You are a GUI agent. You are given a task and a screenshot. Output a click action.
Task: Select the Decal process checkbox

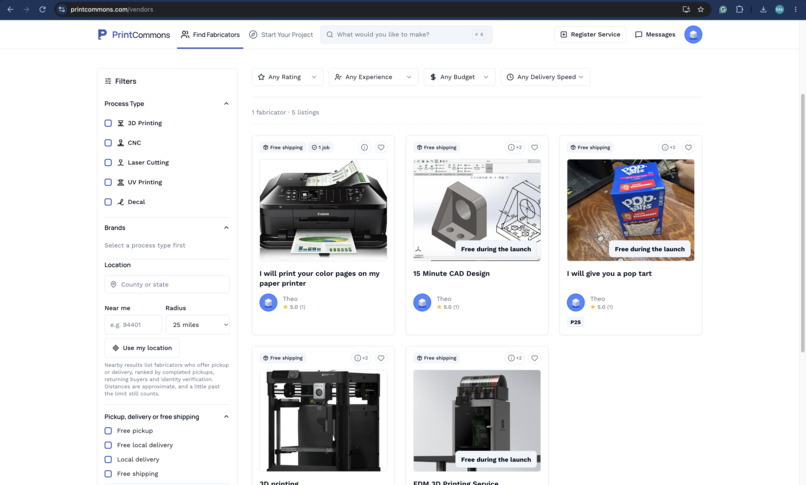pyautogui.click(x=108, y=202)
